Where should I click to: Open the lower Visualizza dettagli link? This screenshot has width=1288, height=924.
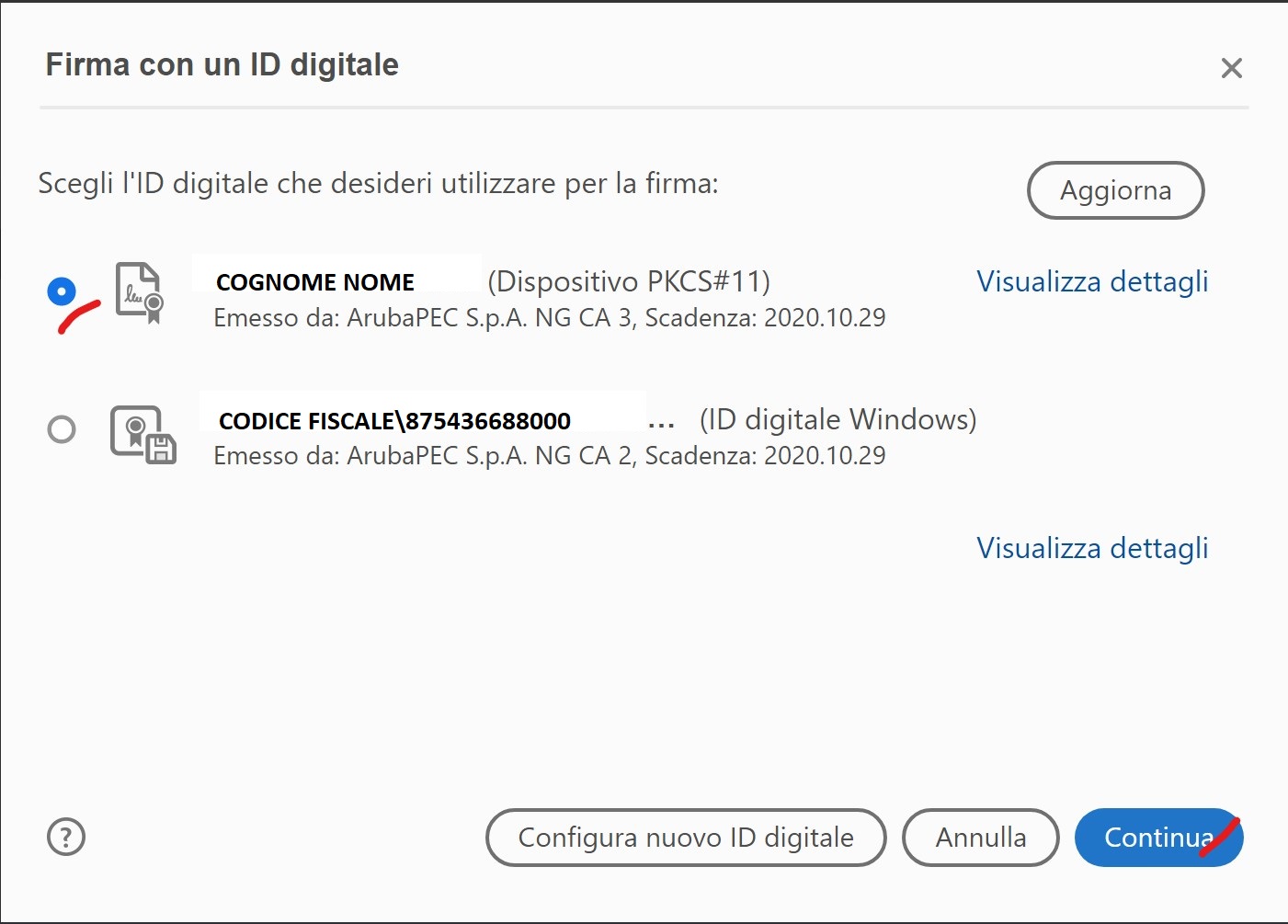click(x=1092, y=548)
